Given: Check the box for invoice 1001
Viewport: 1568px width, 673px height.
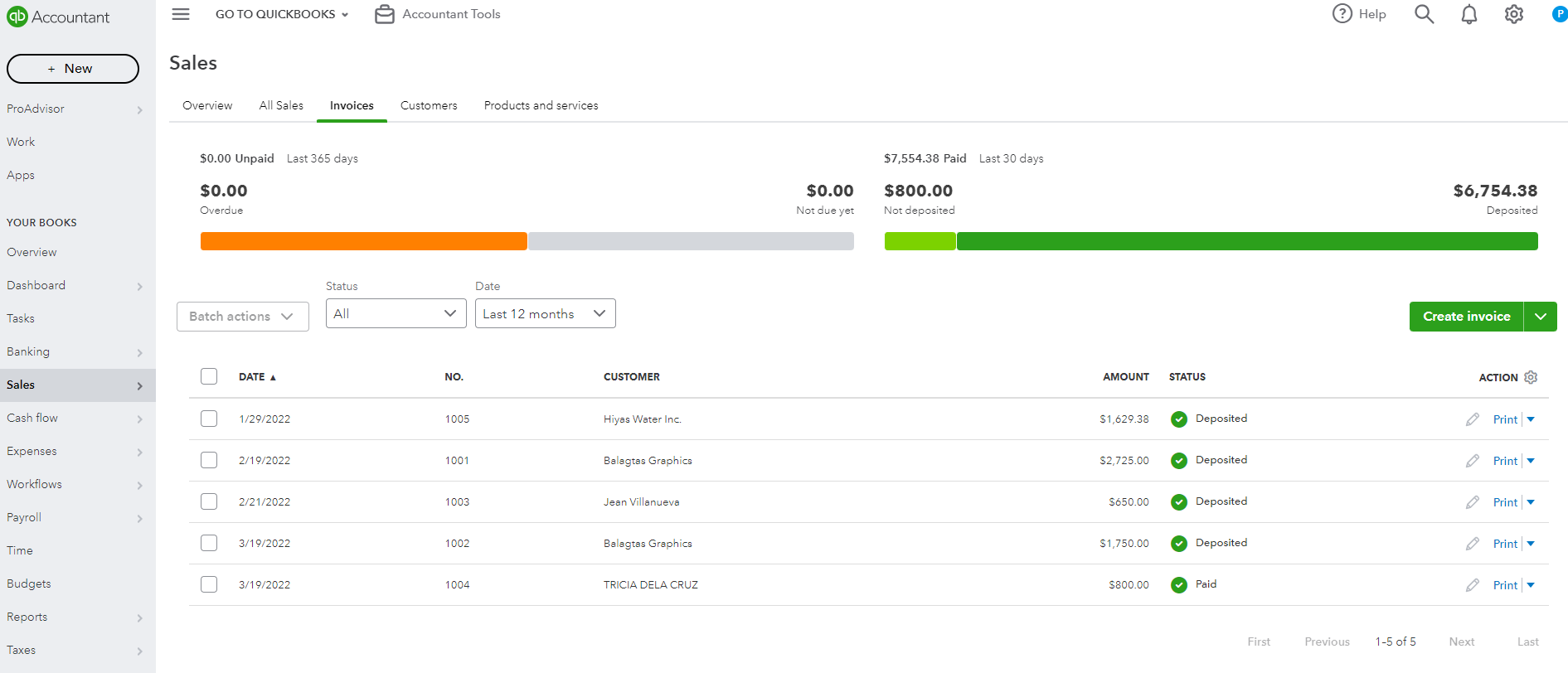Looking at the screenshot, I should [209, 460].
